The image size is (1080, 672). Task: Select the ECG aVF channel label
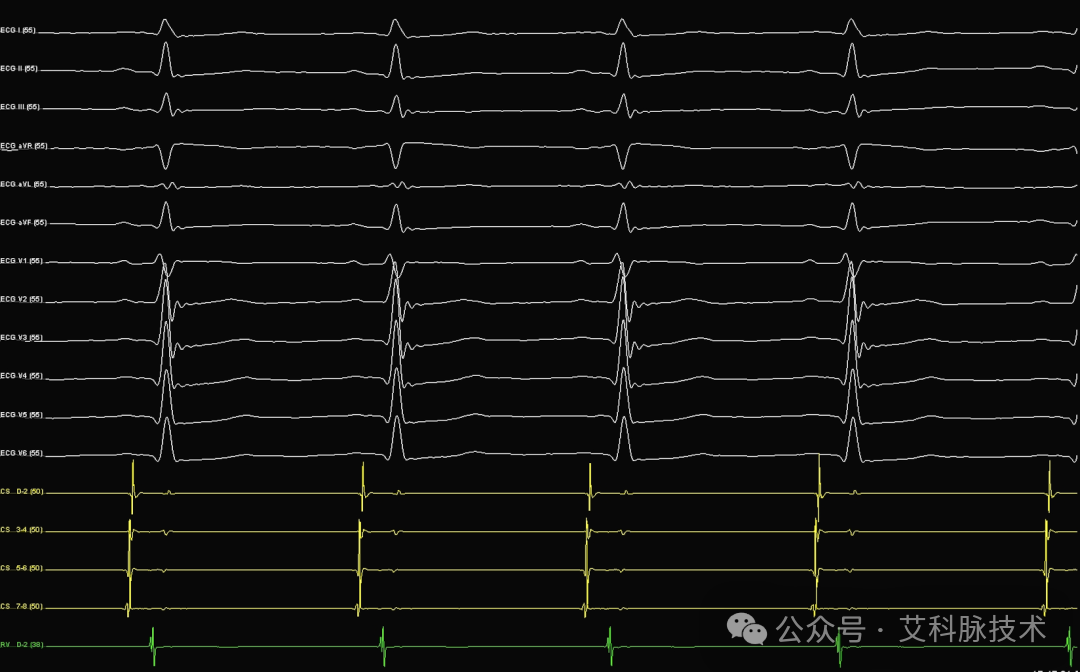pos(24,223)
